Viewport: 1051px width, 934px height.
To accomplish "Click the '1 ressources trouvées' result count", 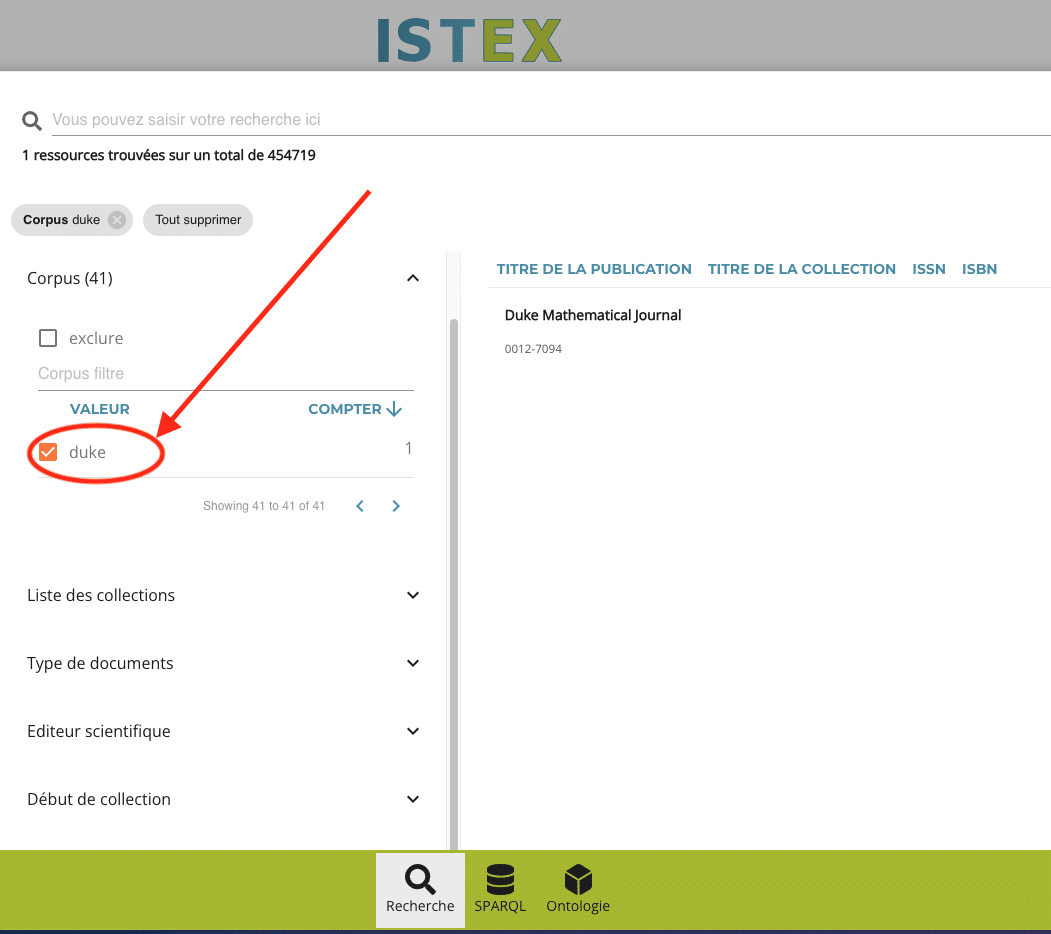I will coord(168,156).
